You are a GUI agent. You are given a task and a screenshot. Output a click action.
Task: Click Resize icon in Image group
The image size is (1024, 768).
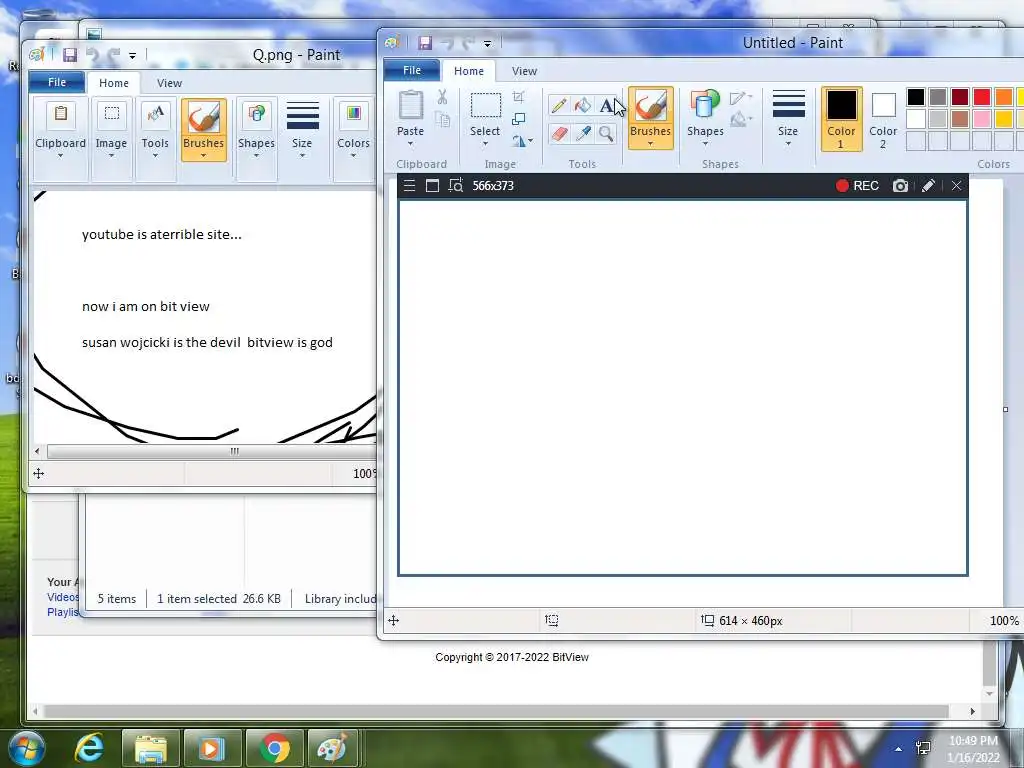click(519, 119)
